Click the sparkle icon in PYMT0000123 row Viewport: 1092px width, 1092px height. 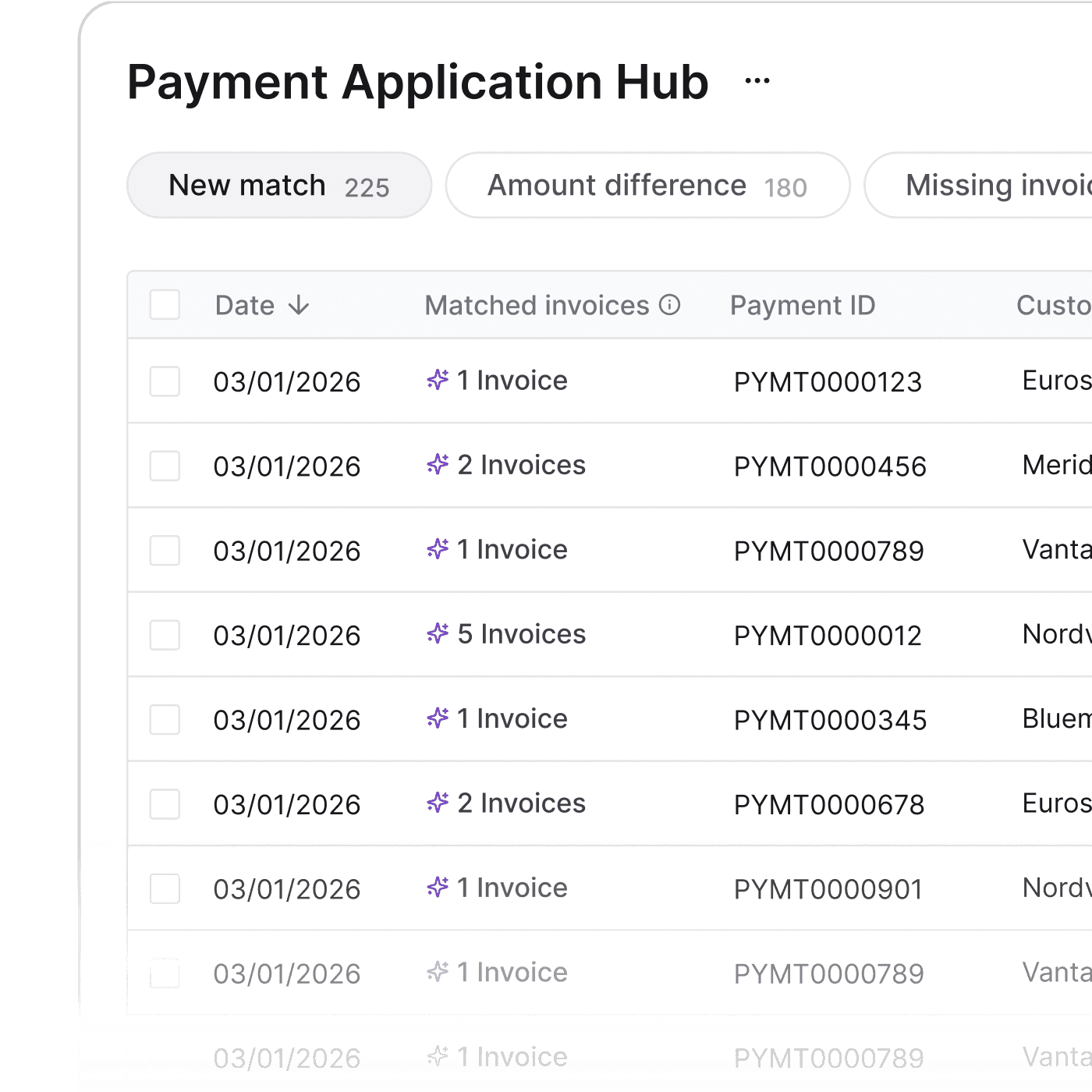438,380
